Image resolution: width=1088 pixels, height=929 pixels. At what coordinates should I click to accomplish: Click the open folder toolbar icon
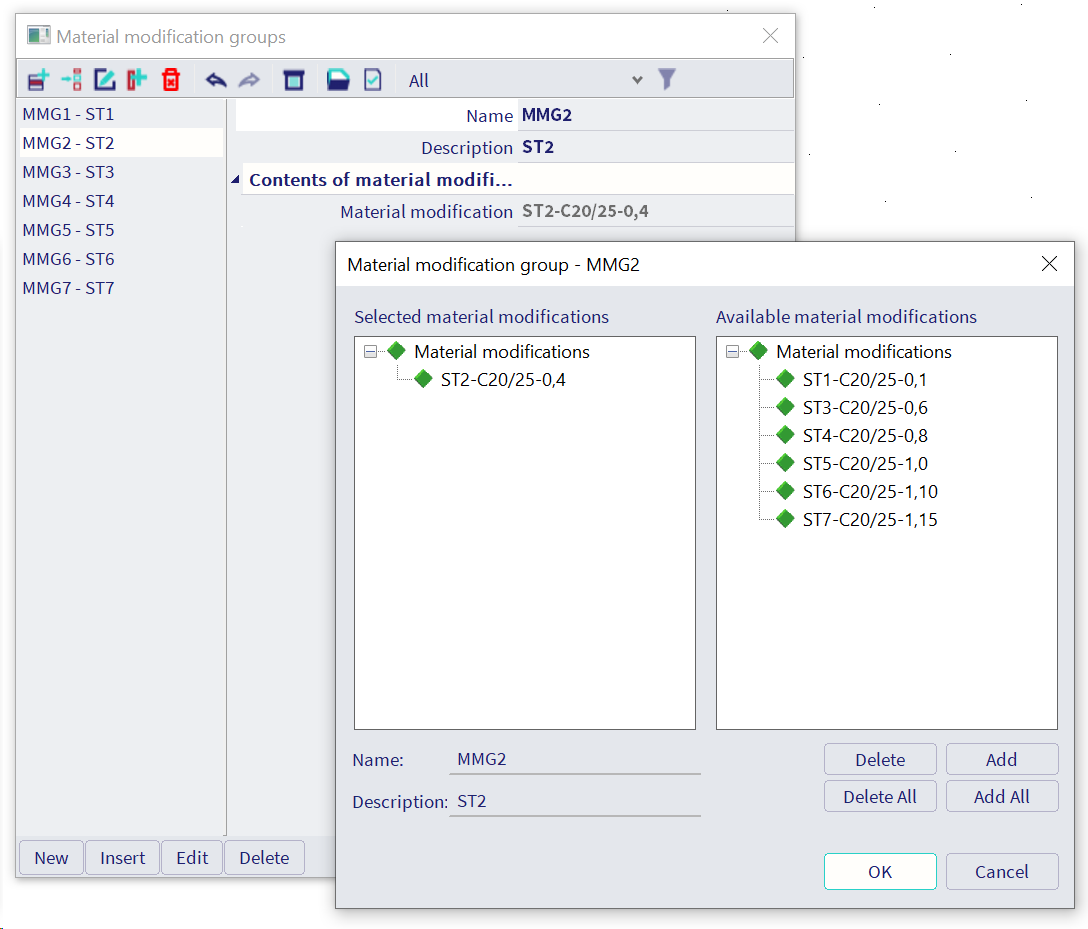338,80
